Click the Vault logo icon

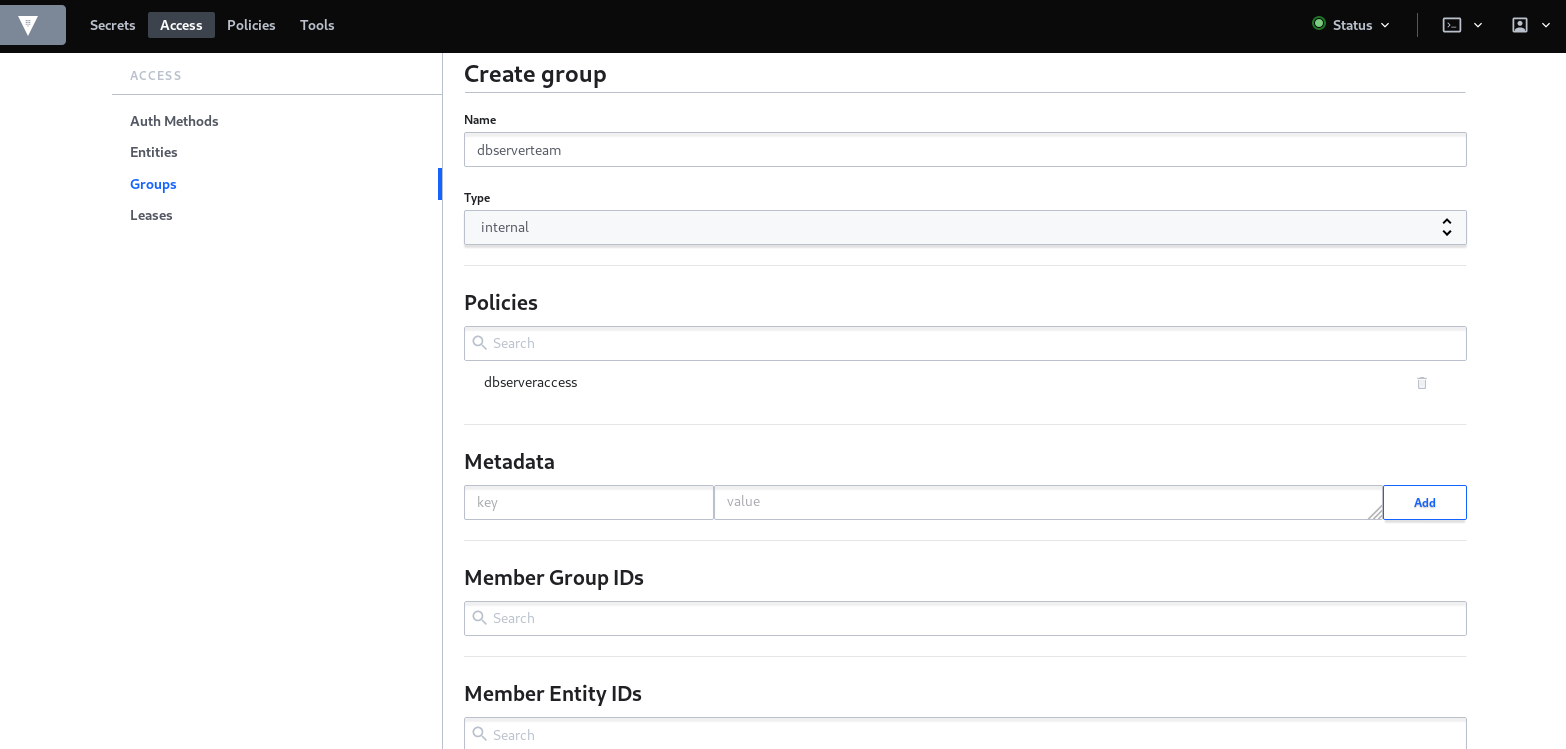coord(28,25)
